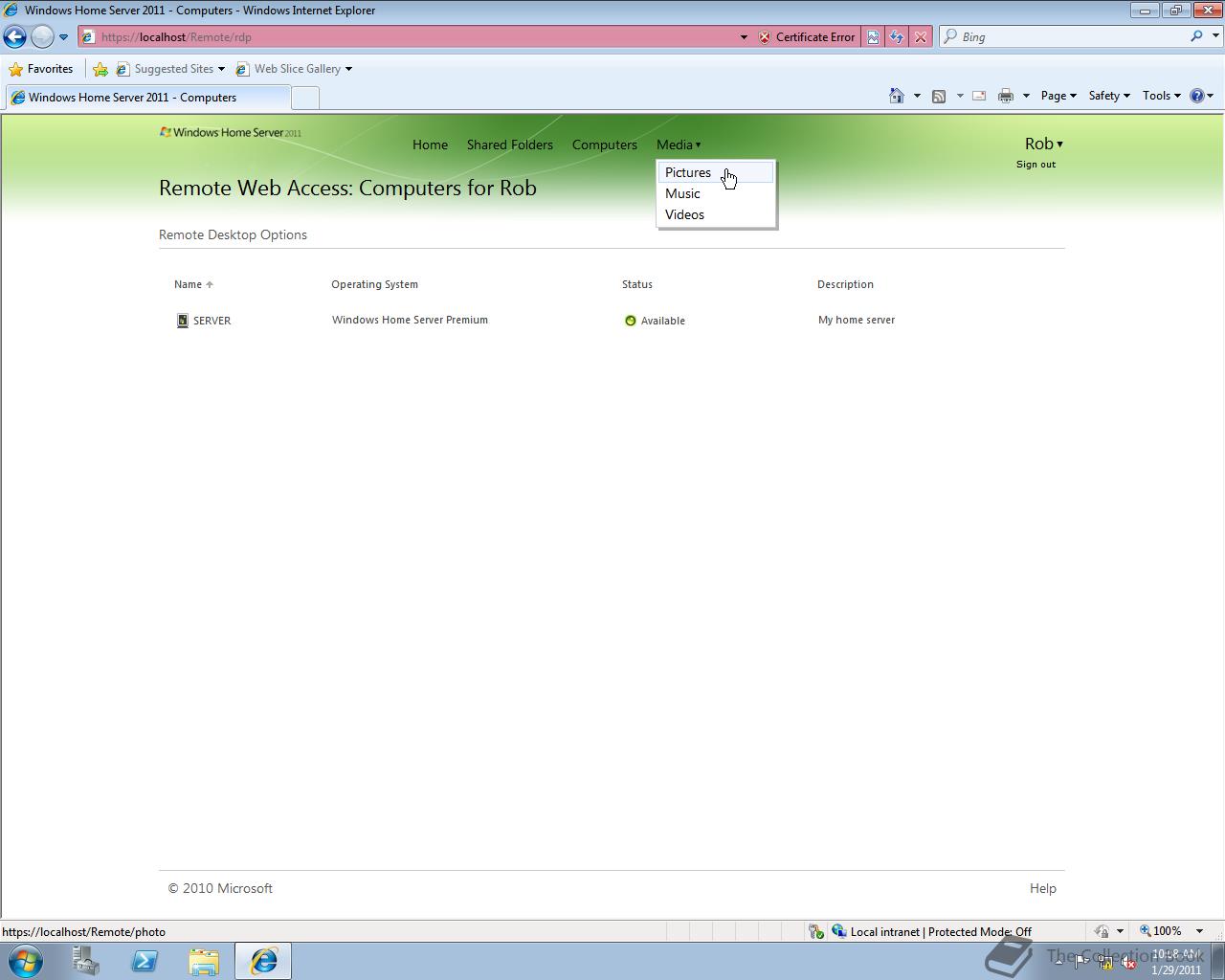Choose Pictures from the Media menu

(716, 172)
